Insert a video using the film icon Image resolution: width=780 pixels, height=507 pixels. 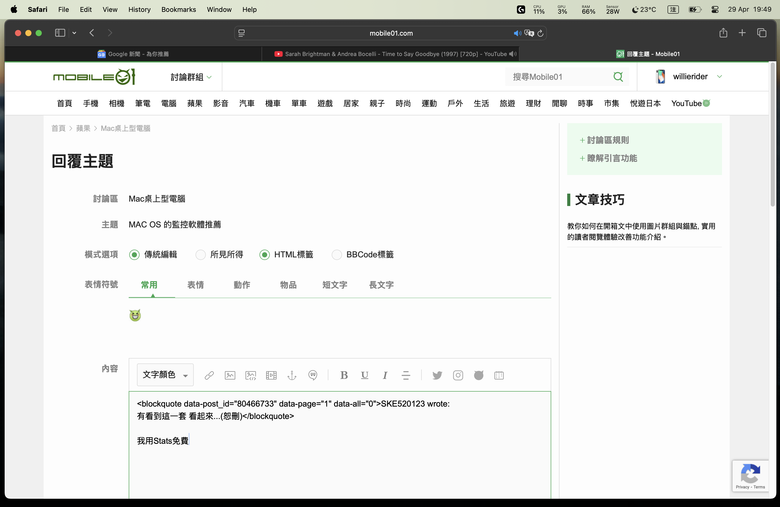tap(271, 375)
